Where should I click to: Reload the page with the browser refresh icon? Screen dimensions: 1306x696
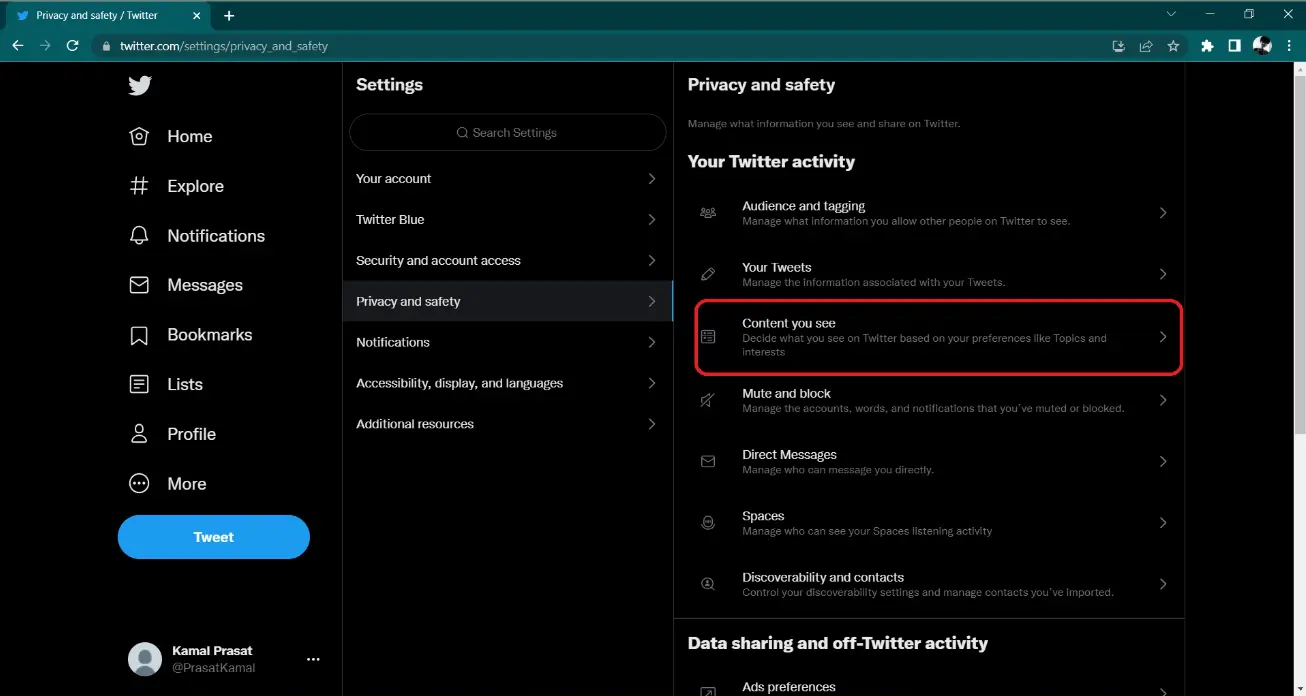(72, 46)
